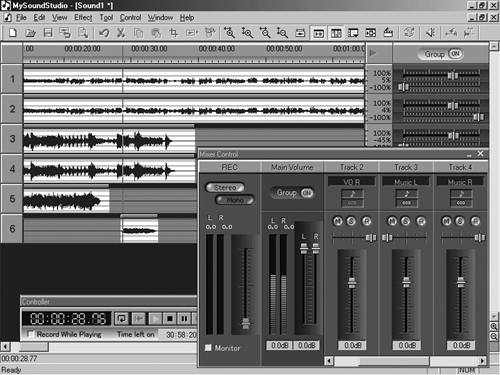
Task: Click the Undo arrow icon
Action: (104, 33)
